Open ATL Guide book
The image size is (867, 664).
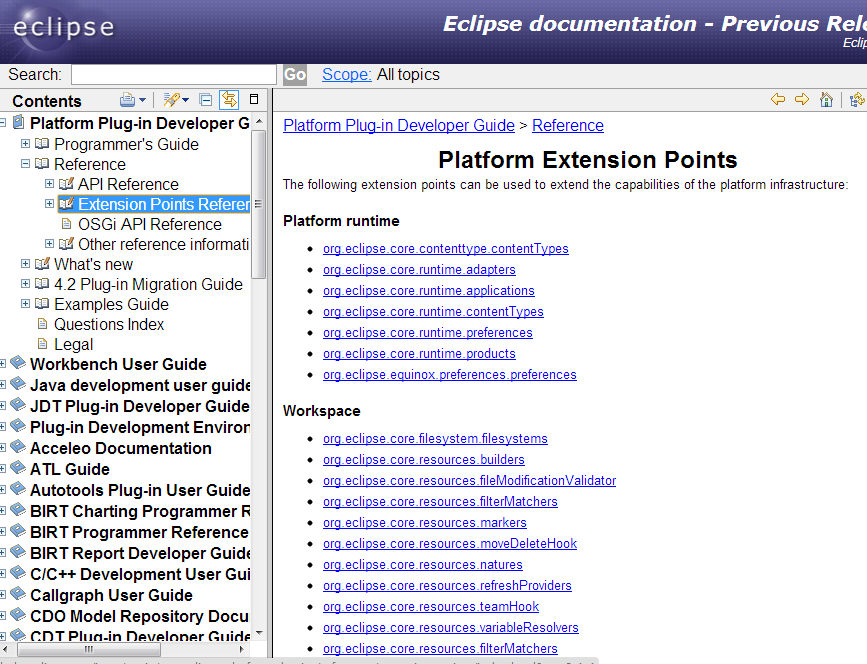coord(70,469)
